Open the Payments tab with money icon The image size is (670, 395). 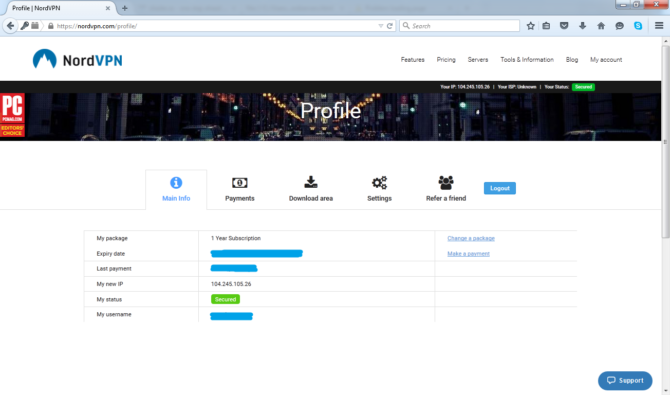(240, 189)
